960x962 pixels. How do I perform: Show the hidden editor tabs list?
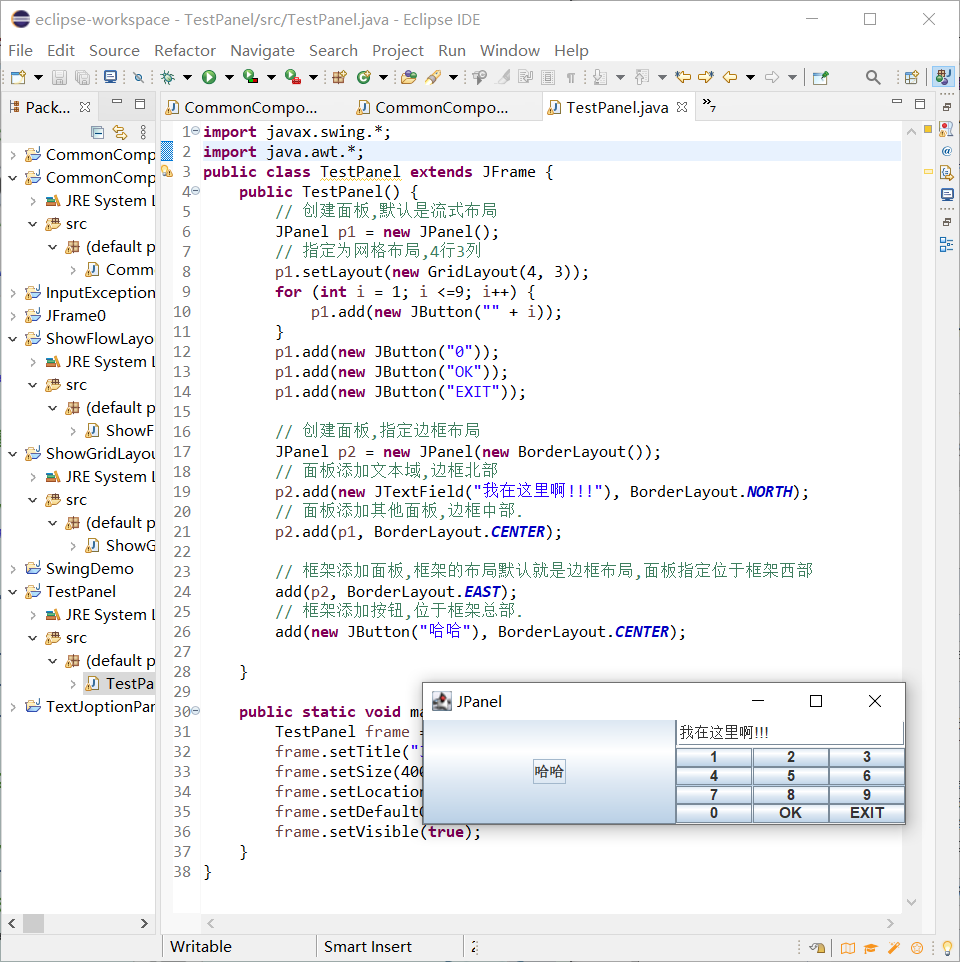pos(708,105)
